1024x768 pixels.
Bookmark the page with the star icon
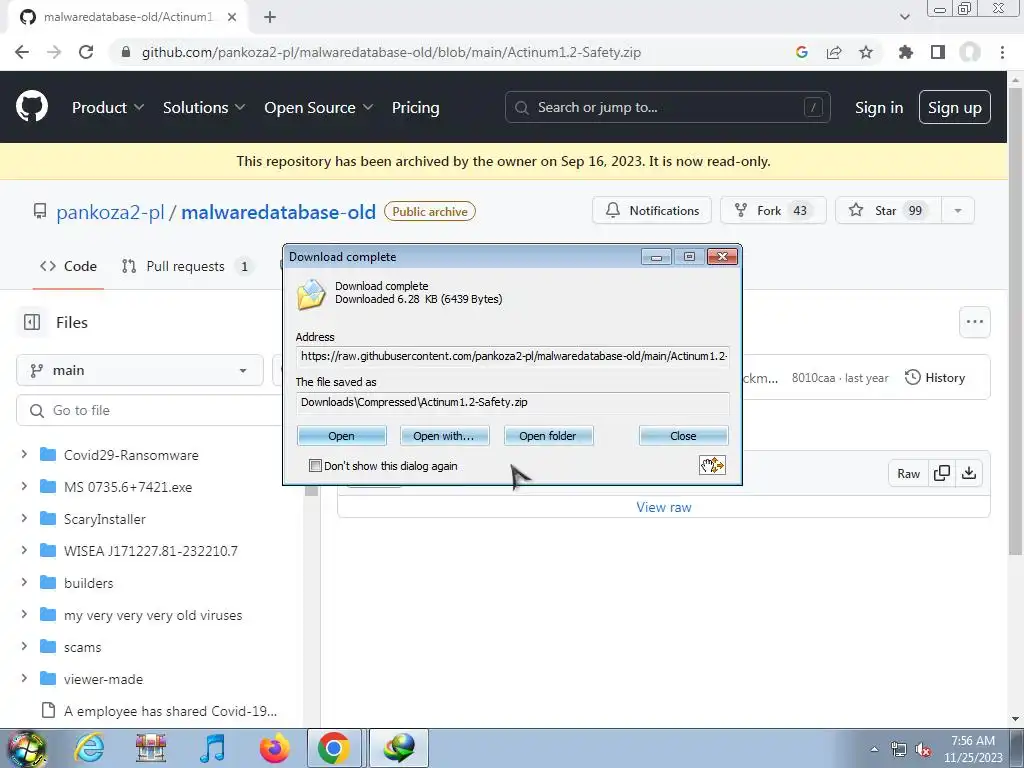pyautogui.click(x=866, y=52)
